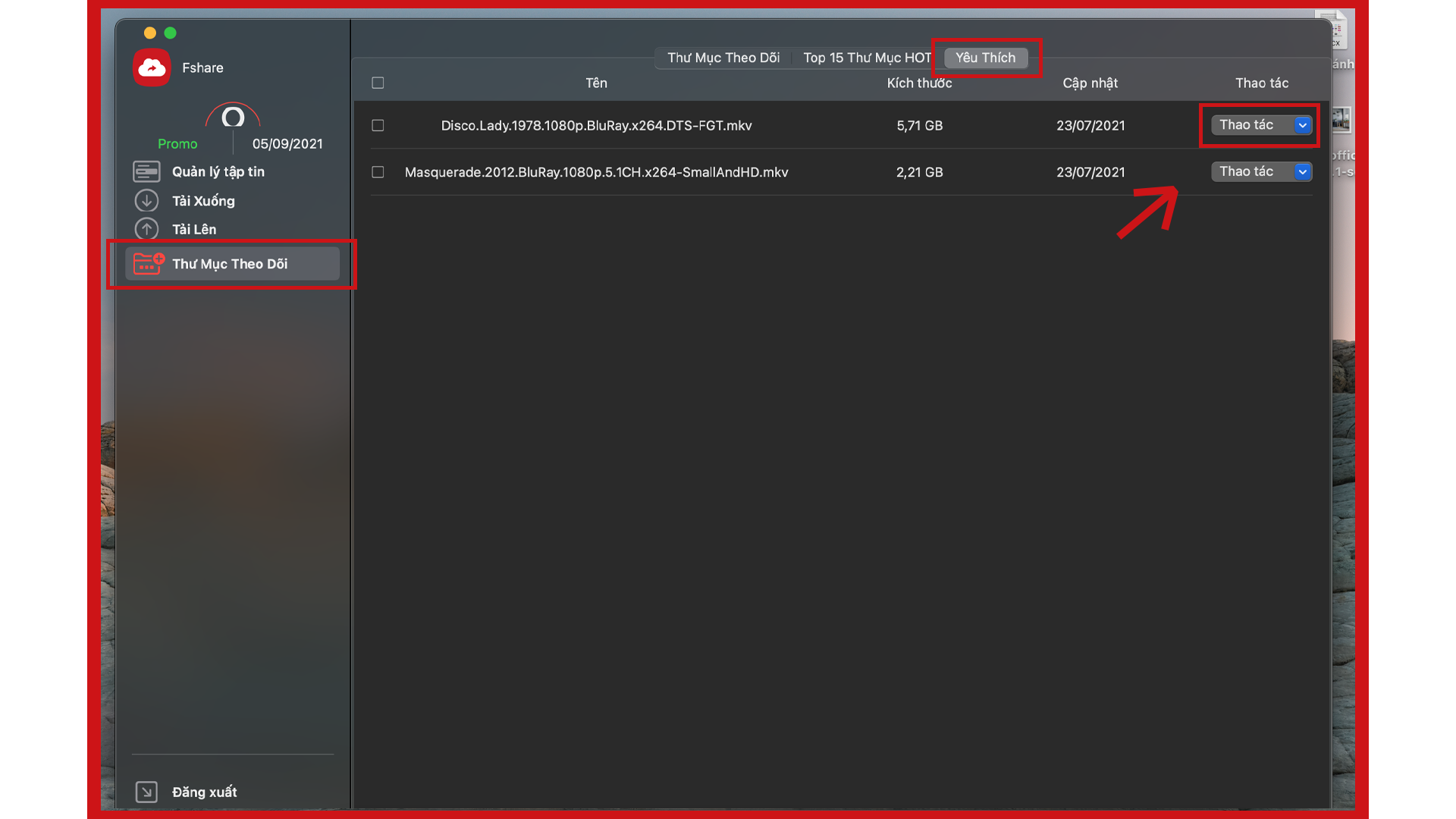
Task: Click the Đăng xuất logout icon
Action: pos(146,792)
